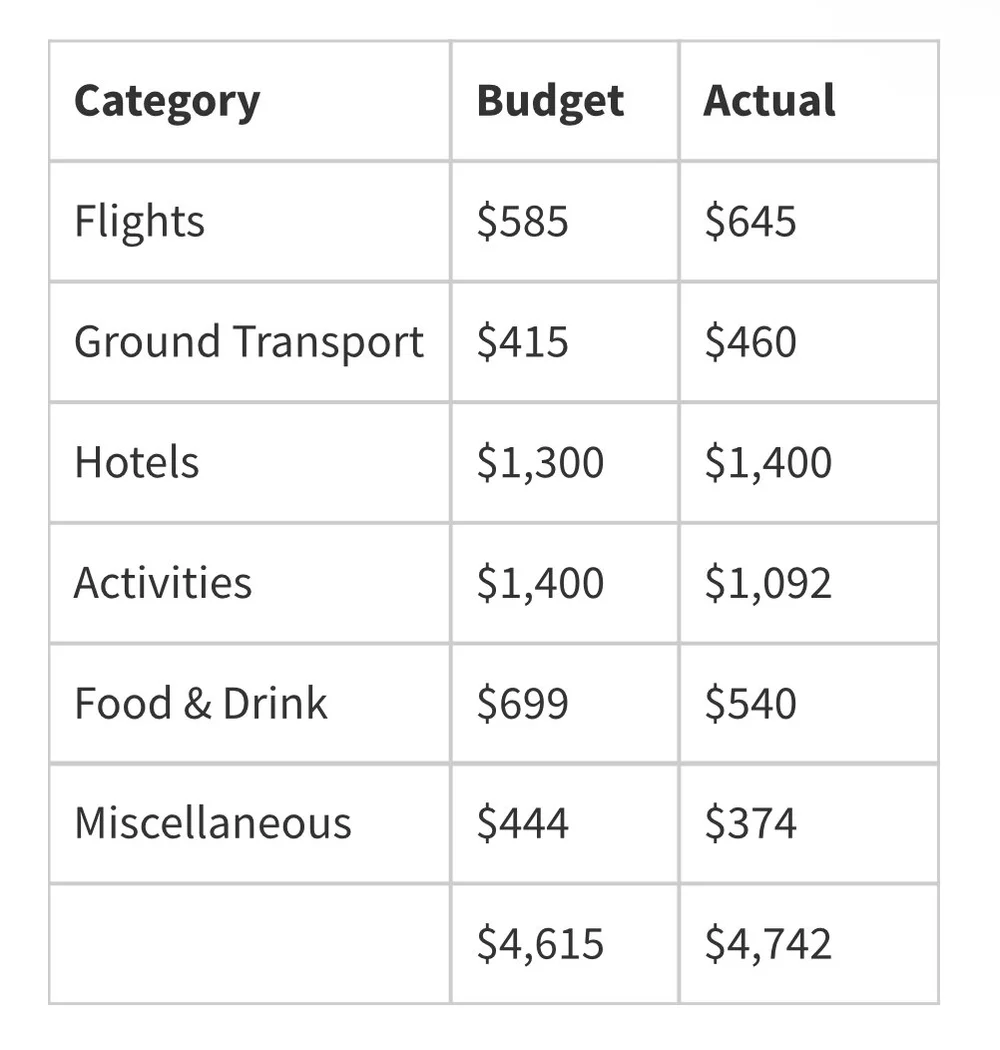Select the Flights budget cell $585
Viewport: 1000px width, 1050px height.
pos(565,222)
